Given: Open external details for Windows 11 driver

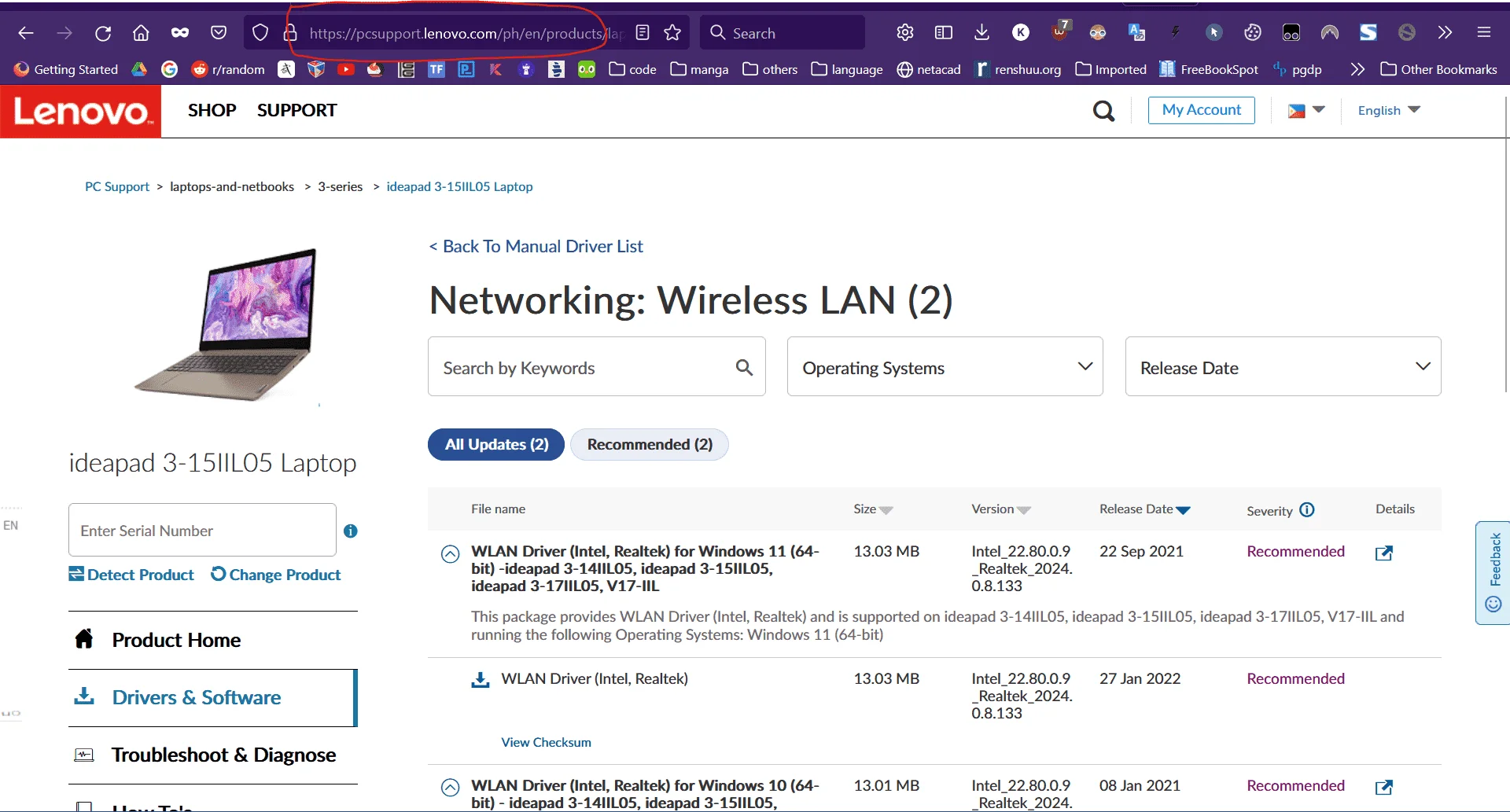Looking at the screenshot, I should click(1384, 553).
